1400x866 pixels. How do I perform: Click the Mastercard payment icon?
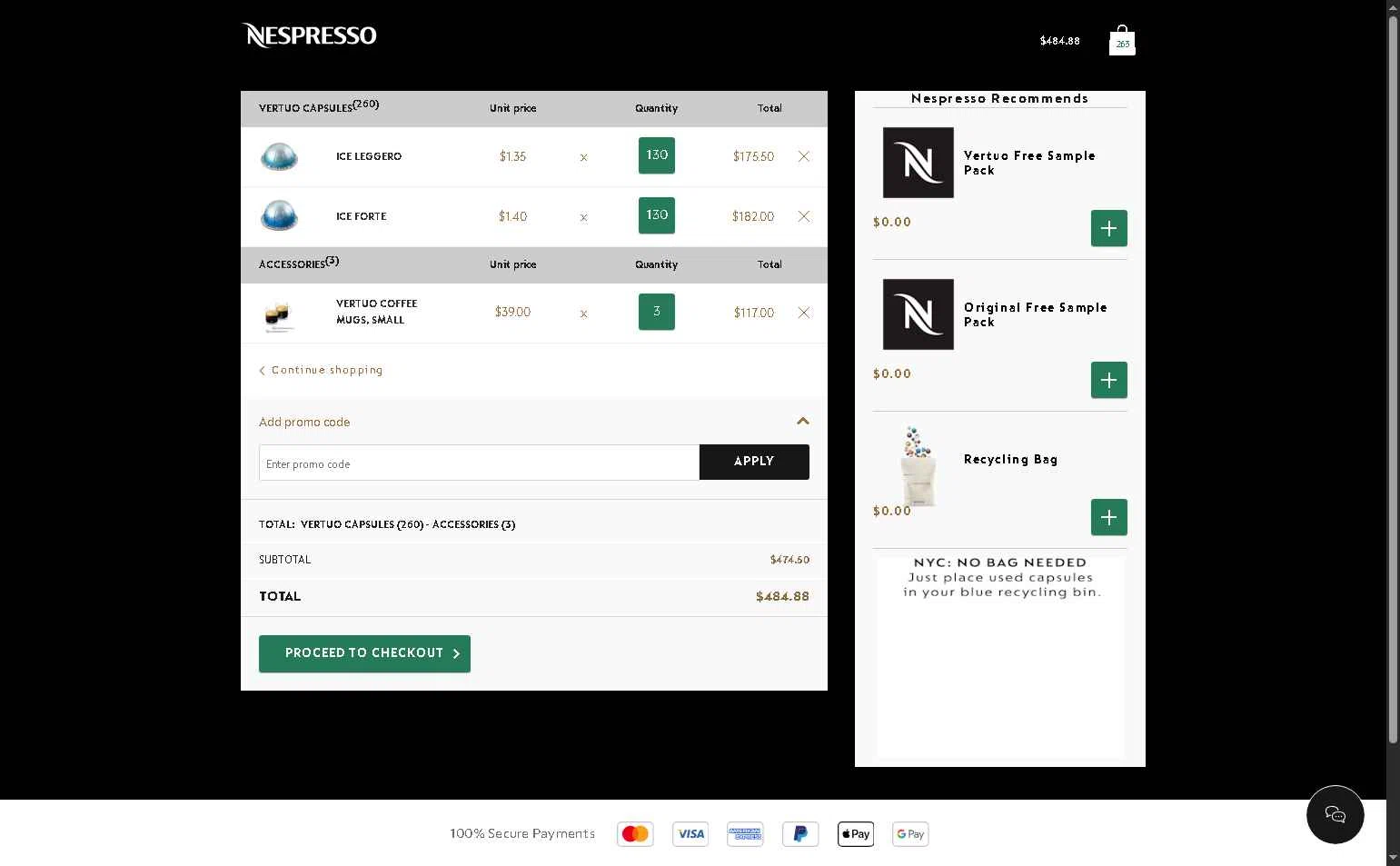point(635,834)
